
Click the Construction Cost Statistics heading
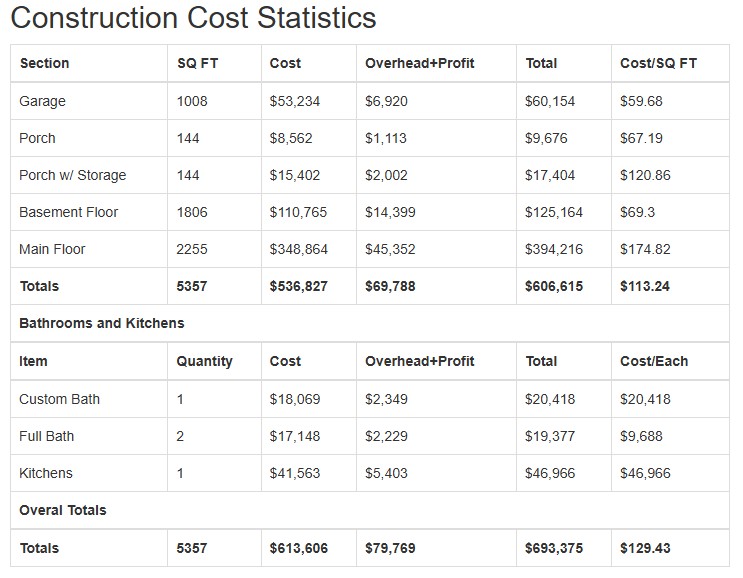tap(194, 18)
